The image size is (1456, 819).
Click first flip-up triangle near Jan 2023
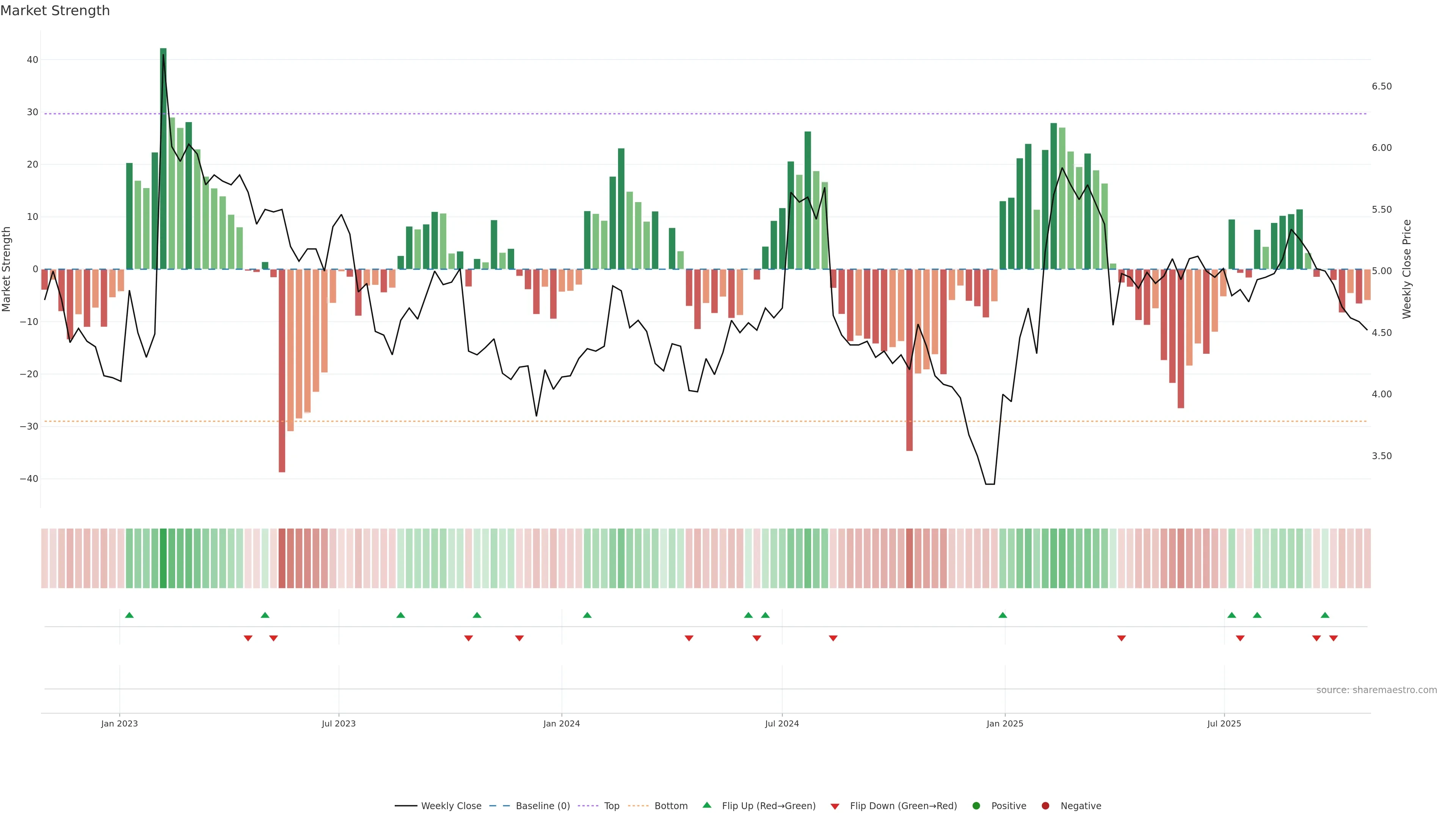point(129,615)
